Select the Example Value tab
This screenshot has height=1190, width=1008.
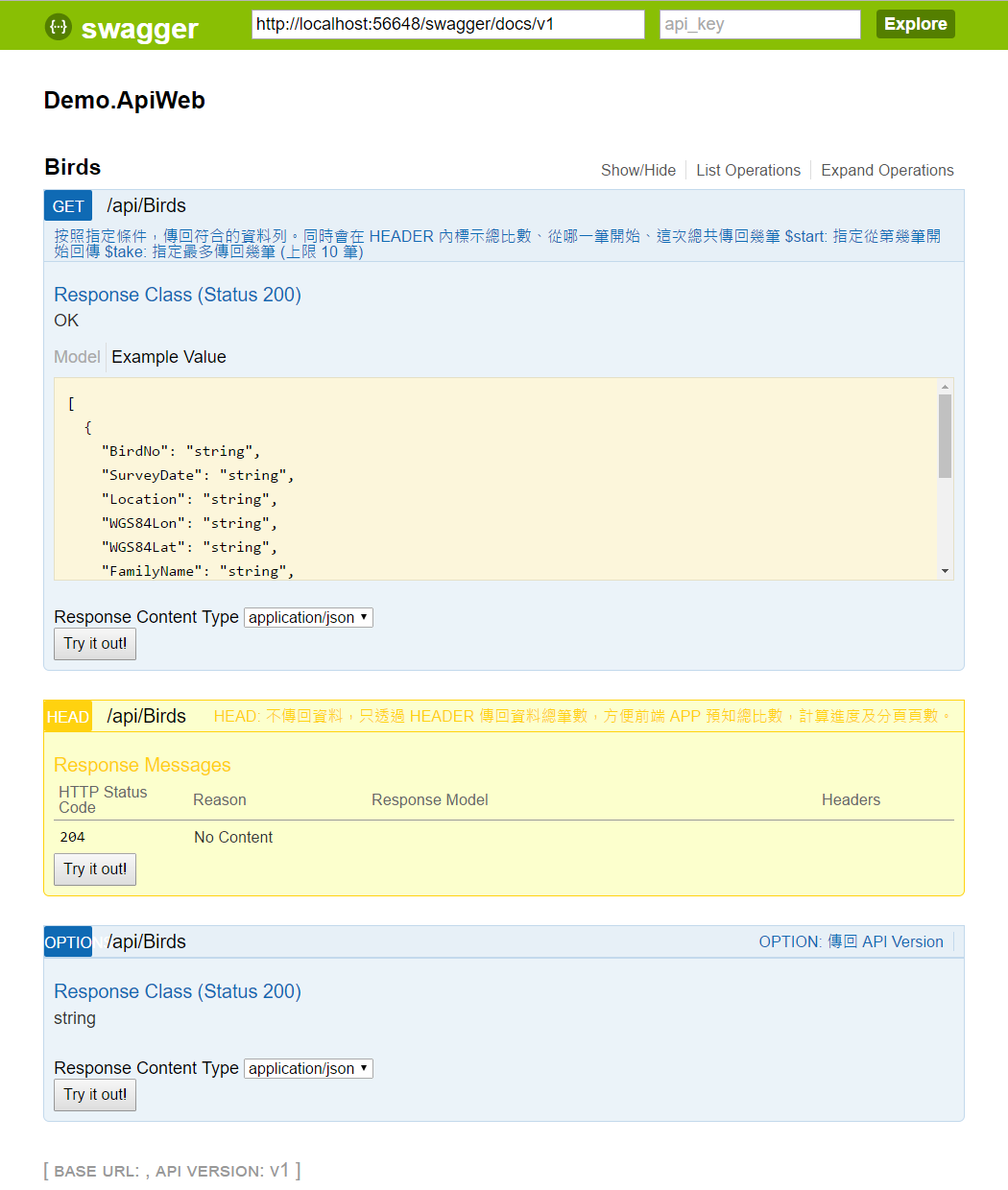click(x=168, y=356)
